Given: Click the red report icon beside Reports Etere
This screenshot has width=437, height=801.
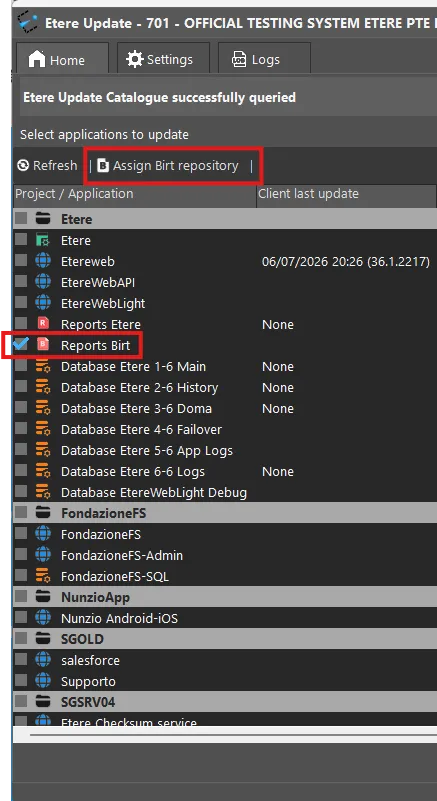Looking at the screenshot, I should [x=43, y=324].
